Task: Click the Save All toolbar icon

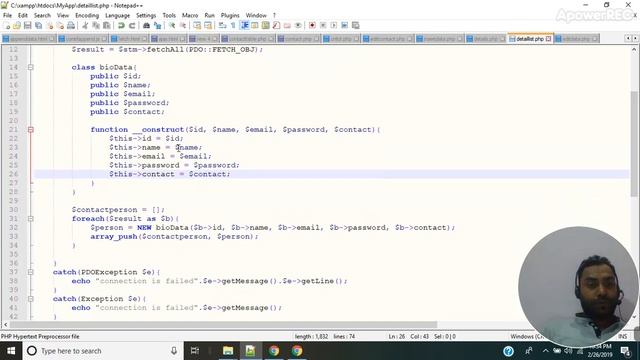Action: click(38, 25)
